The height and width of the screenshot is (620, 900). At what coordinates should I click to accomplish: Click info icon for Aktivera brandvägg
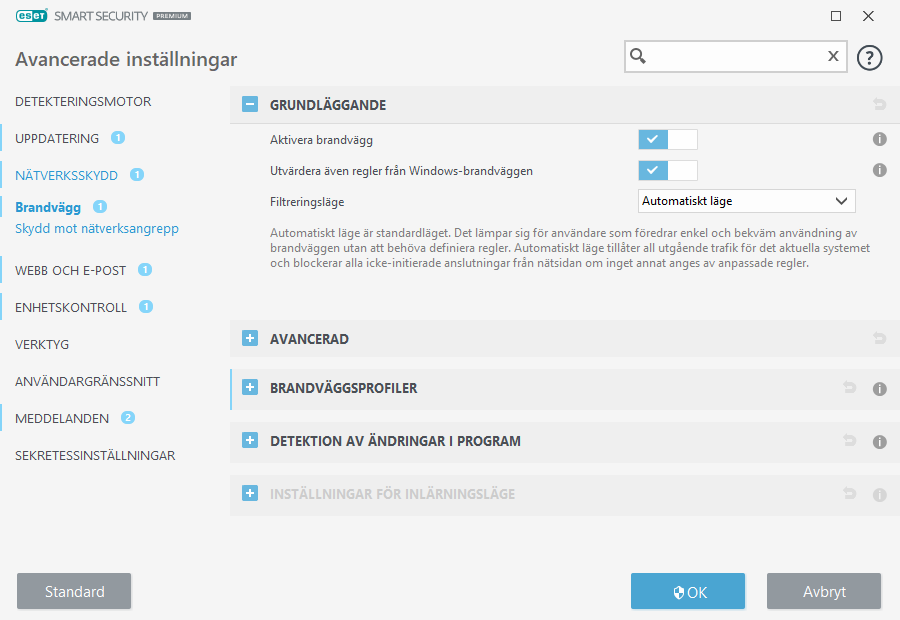pos(879,140)
